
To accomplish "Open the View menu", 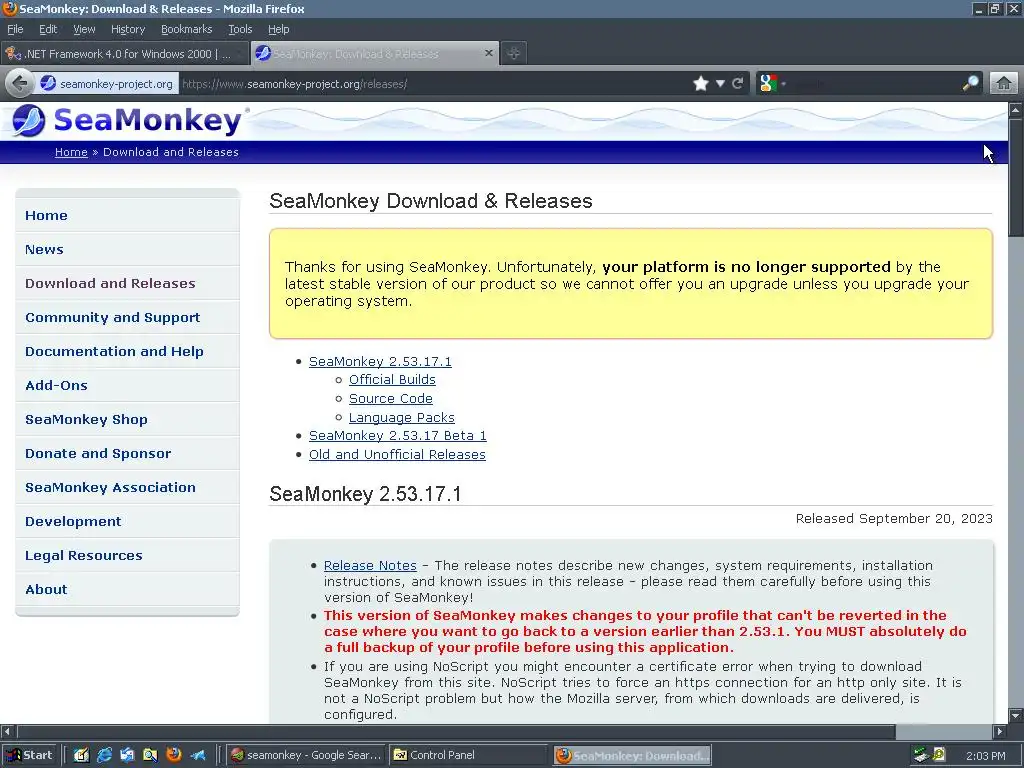I will [x=84, y=29].
